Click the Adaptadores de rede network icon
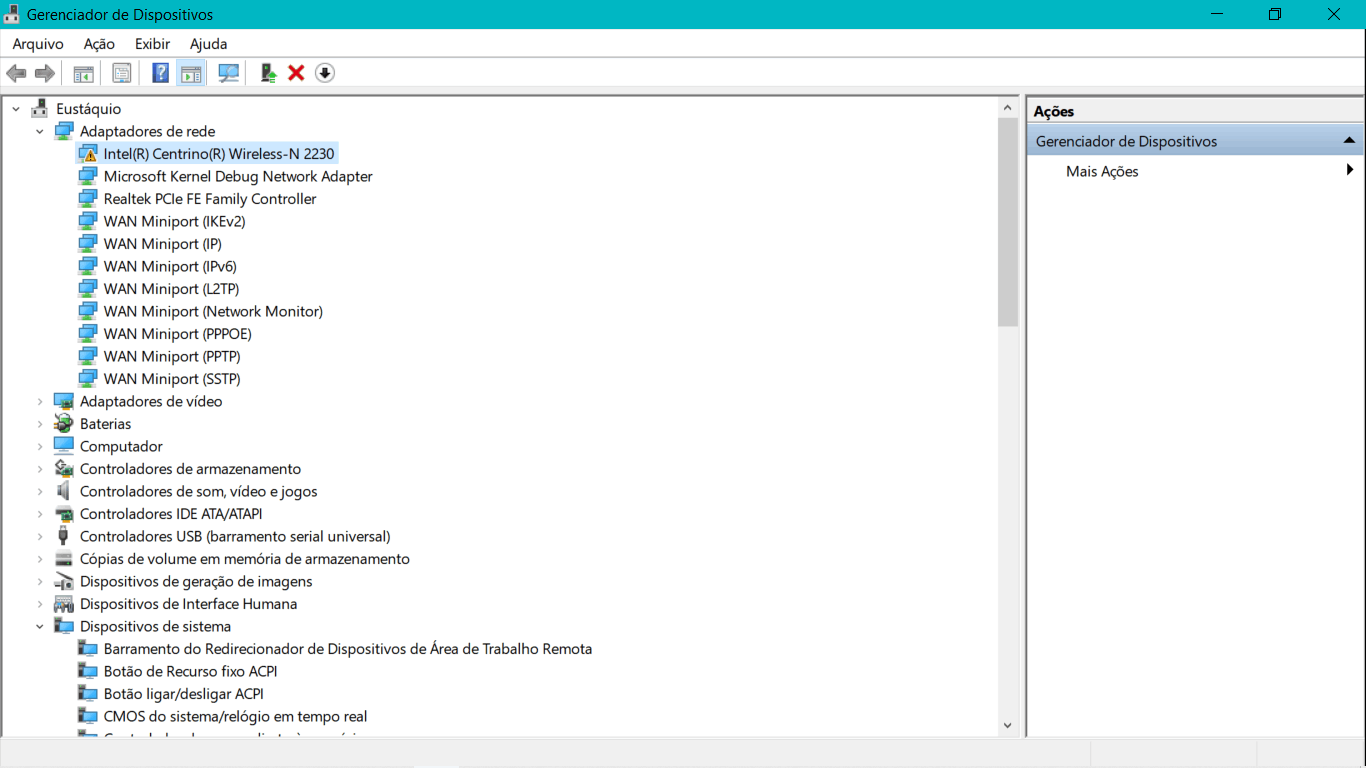 [64, 131]
